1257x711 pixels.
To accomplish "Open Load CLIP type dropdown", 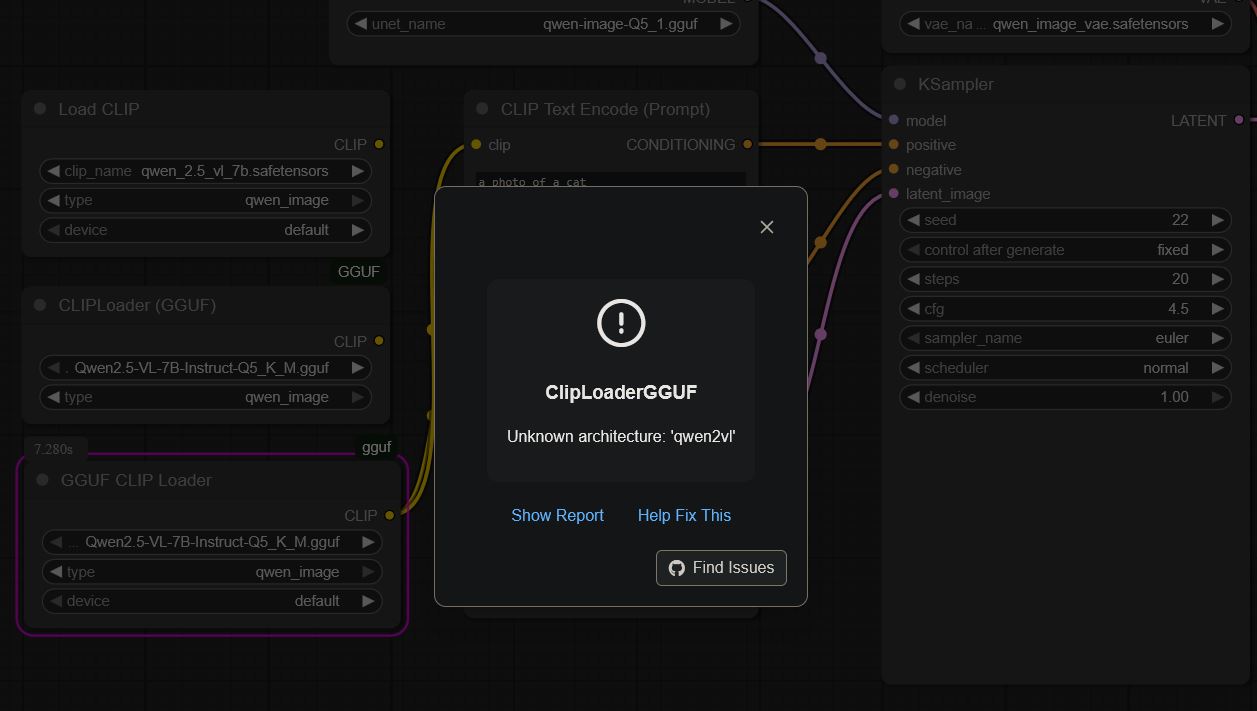I will coord(205,200).
